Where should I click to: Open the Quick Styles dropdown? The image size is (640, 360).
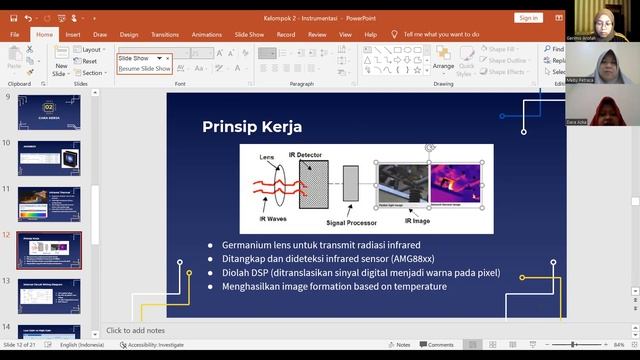[x=466, y=61]
